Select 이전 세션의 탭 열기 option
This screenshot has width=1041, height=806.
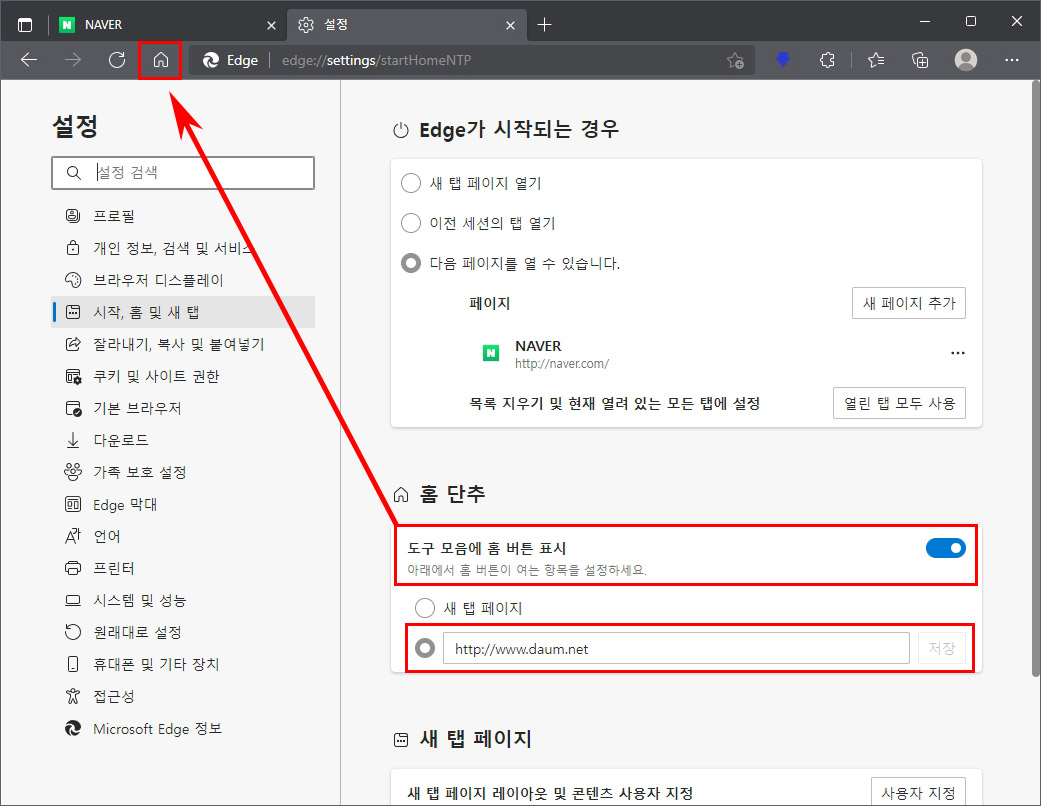[410, 223]
